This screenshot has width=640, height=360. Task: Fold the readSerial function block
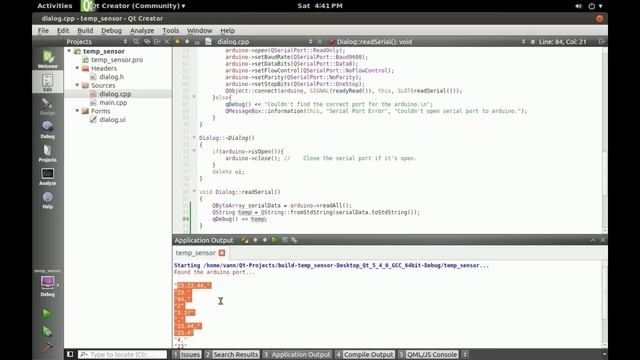click(x=194, y=191)
